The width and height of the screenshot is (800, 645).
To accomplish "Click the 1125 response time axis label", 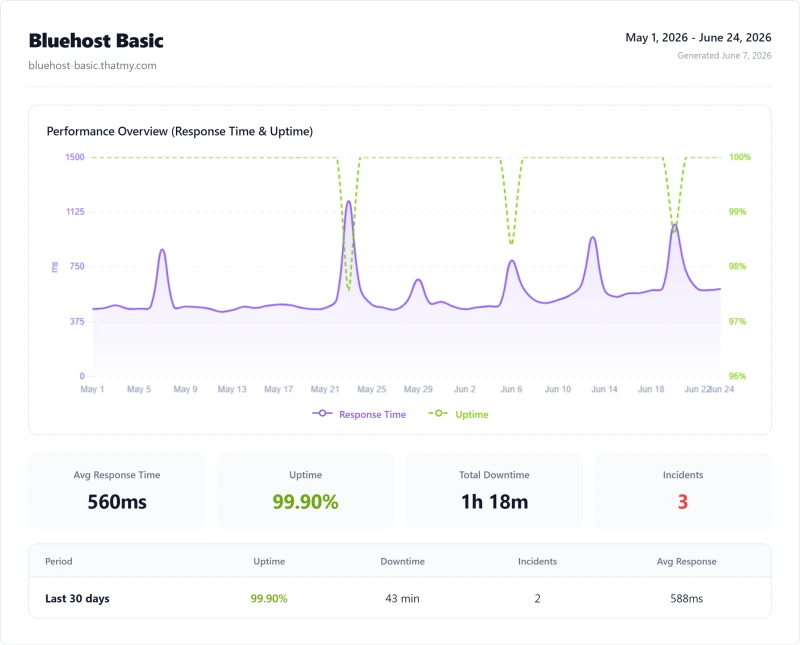I will click(x=75, y=211).
